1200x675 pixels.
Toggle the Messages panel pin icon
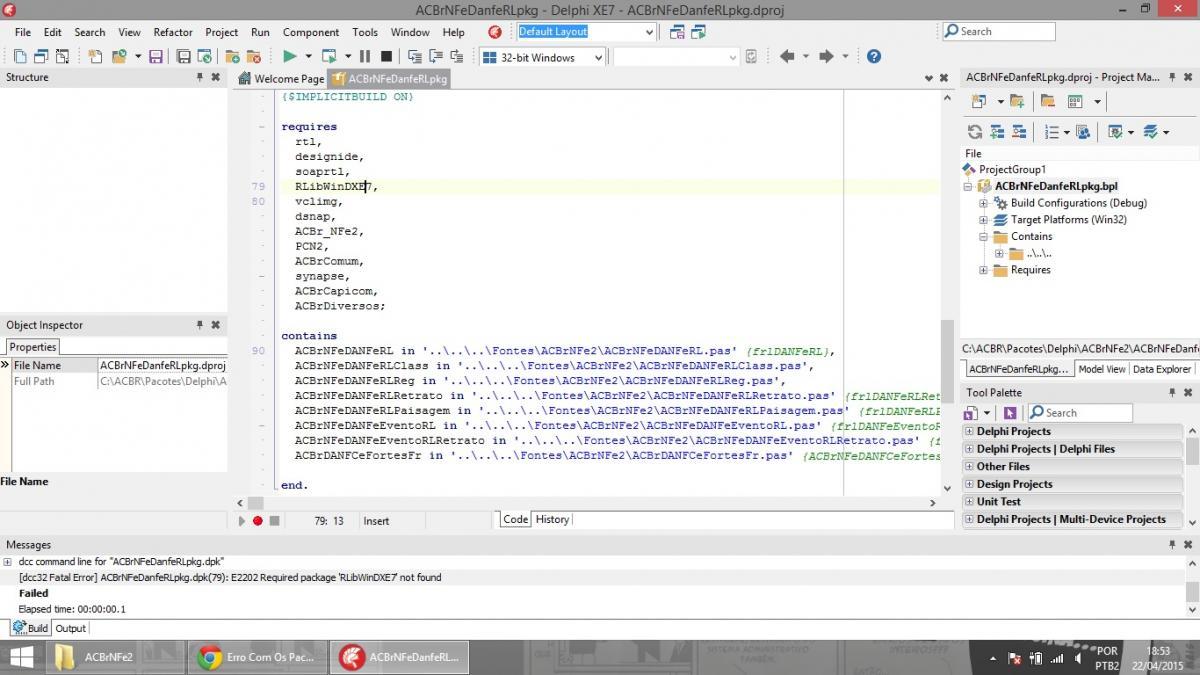(1172, 545)
